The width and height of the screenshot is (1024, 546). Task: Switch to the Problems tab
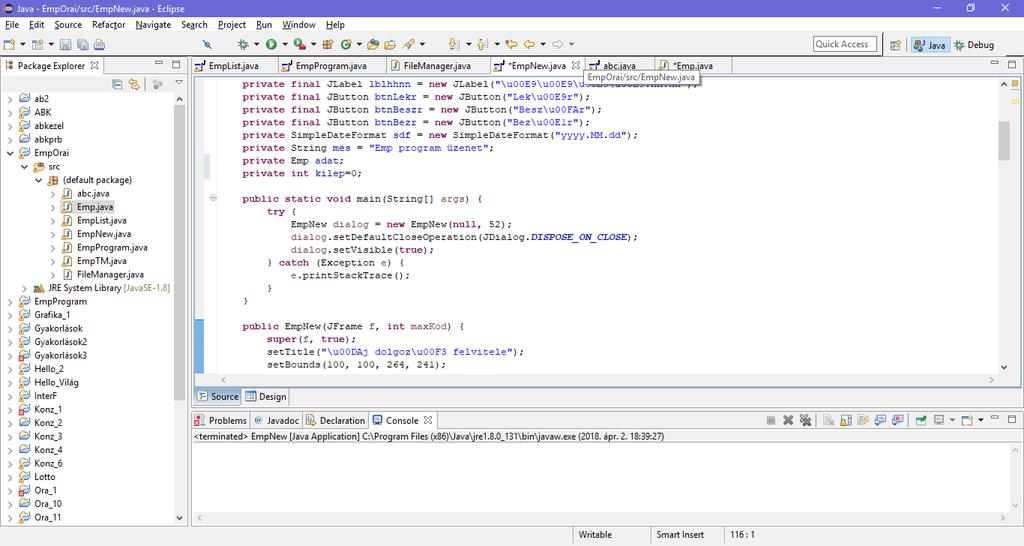(x=221, y=421)
